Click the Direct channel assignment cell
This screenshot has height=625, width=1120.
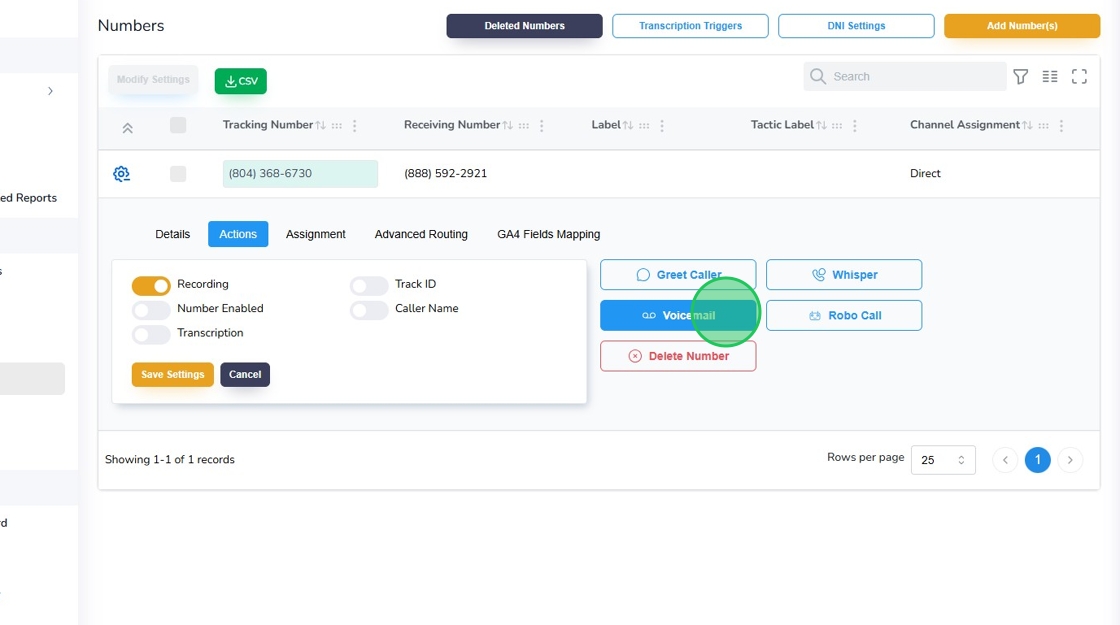(925, 174)
